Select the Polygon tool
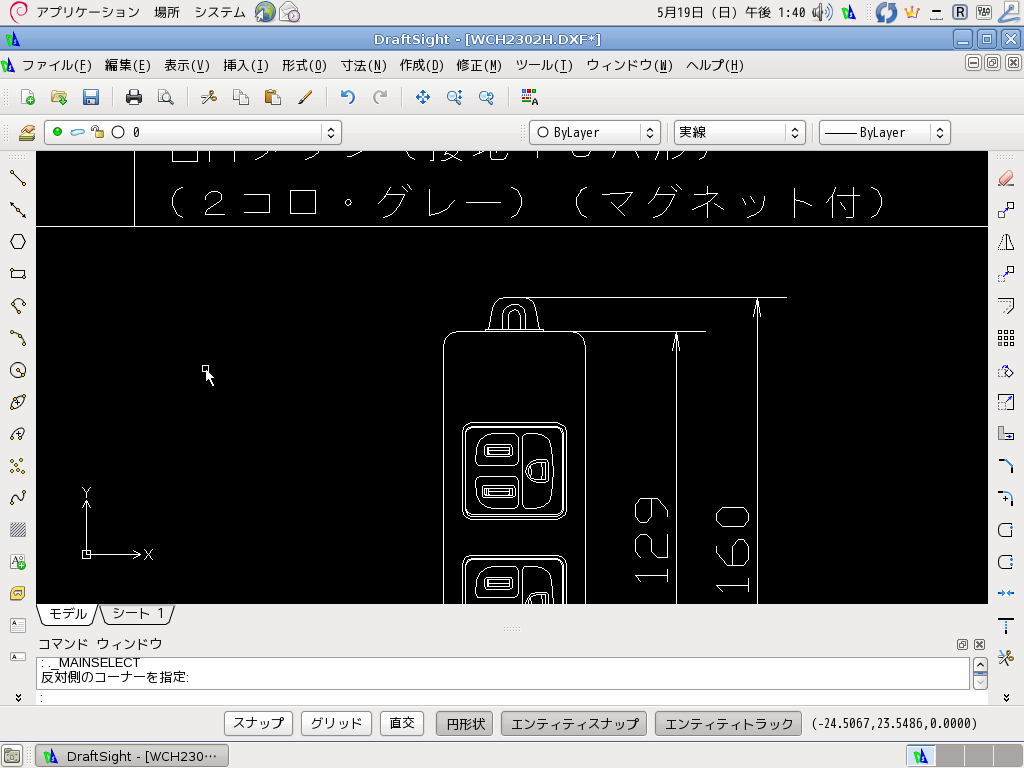 pos(18,242)
